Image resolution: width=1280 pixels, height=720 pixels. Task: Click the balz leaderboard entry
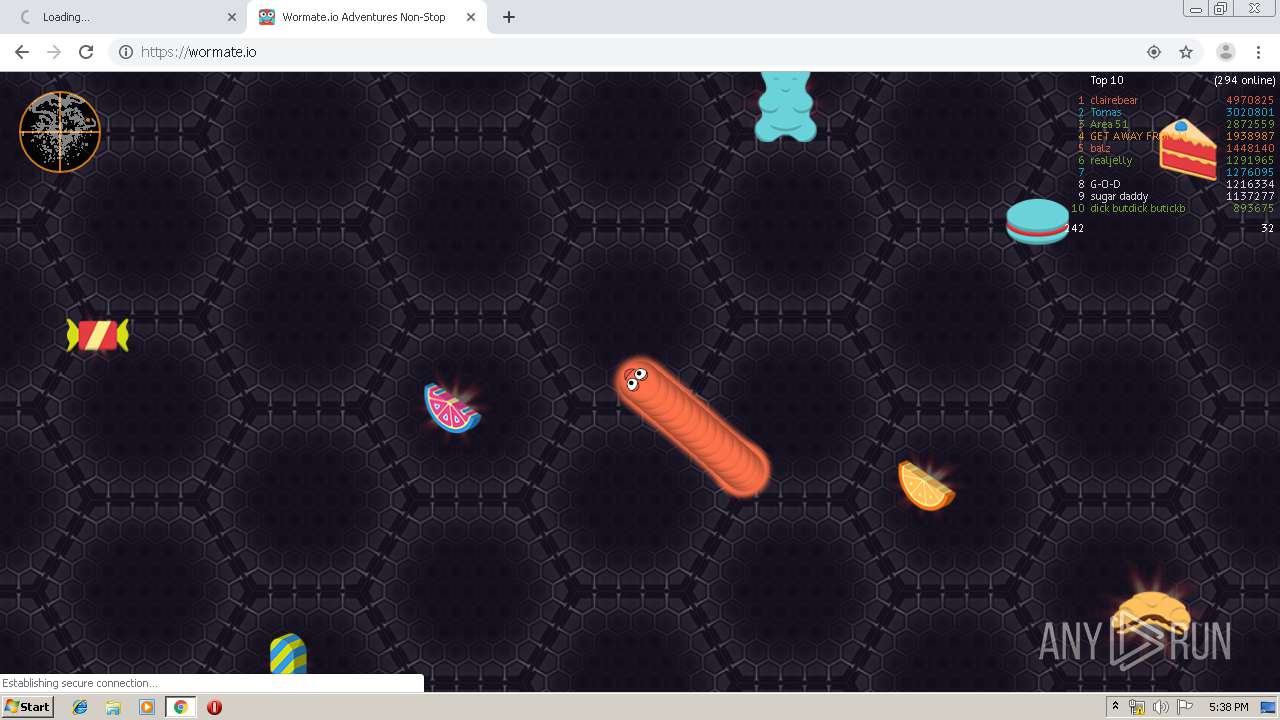coord(1100,148)
